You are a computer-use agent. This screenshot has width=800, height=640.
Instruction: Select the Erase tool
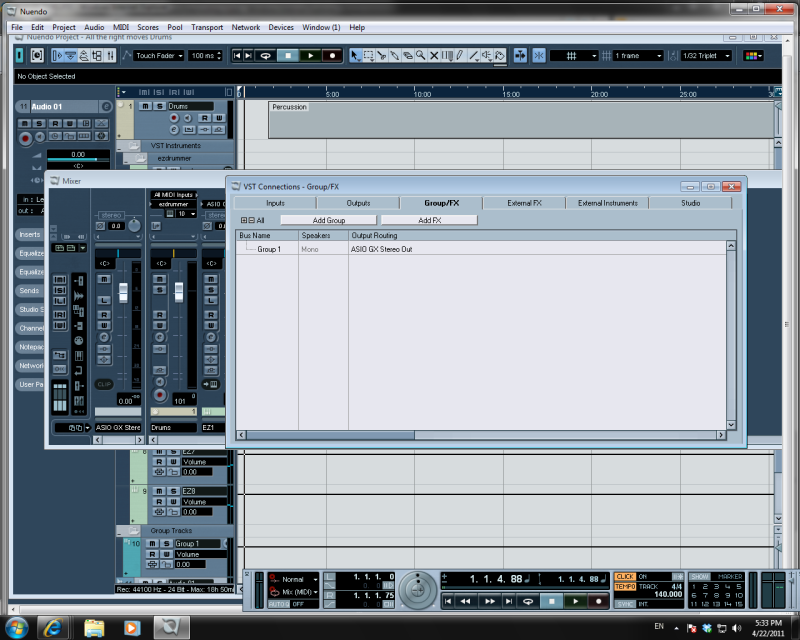(408, 55)
